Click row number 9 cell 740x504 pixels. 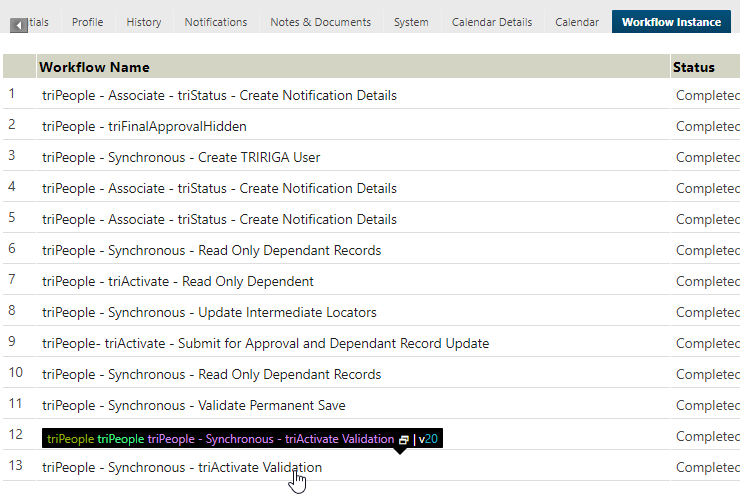[19, 341]
